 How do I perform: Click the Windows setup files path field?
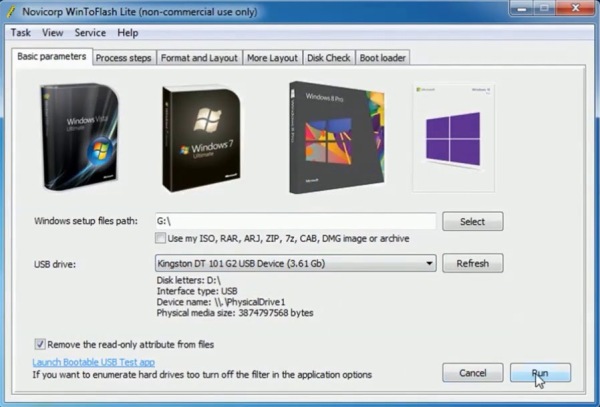pyautogui.click(x=295, y=221)
